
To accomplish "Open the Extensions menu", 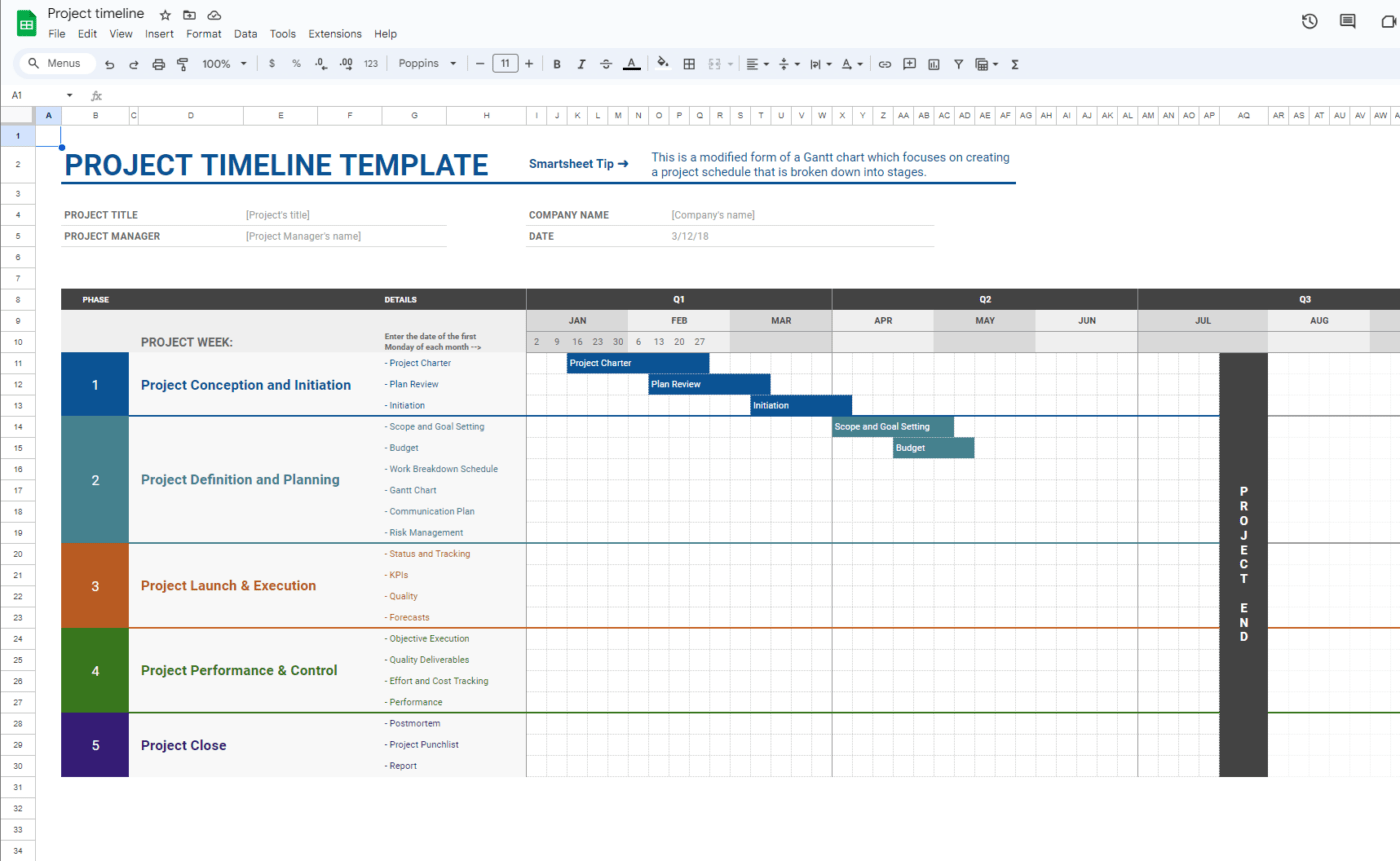I will tap(335, 34).
